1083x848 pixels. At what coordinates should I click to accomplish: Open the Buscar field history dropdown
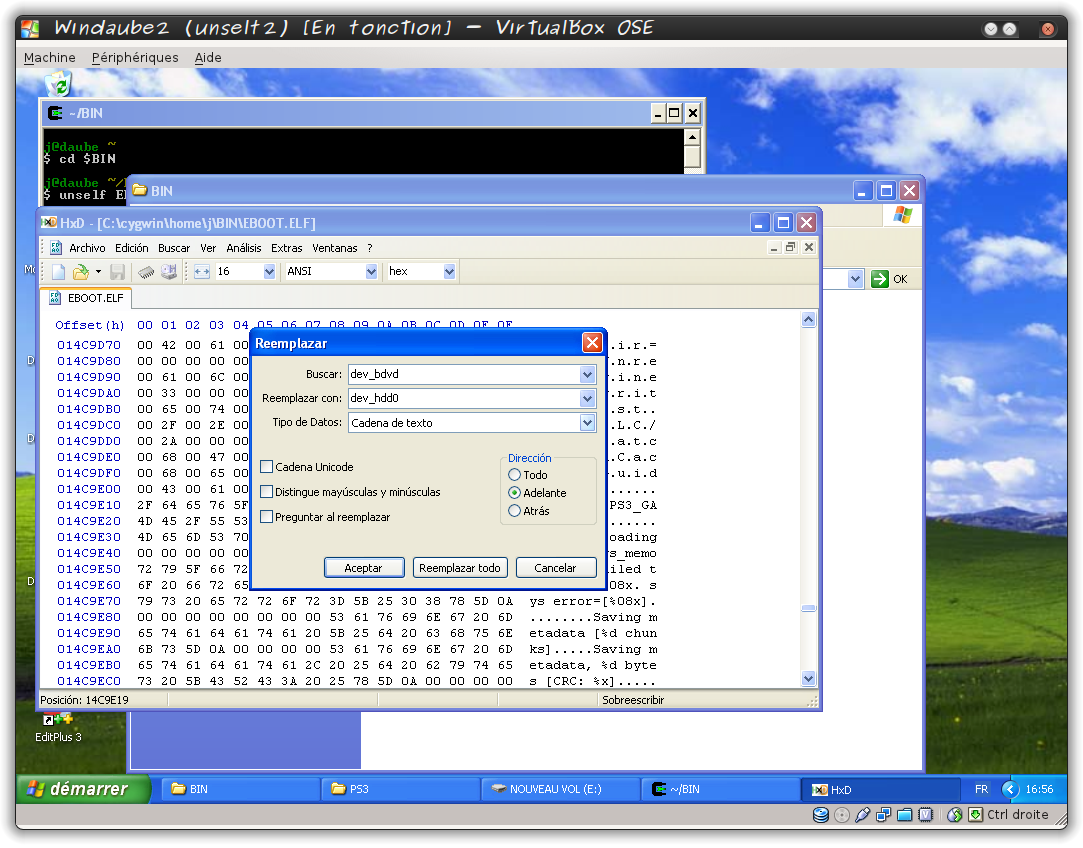tap(587, 375)
